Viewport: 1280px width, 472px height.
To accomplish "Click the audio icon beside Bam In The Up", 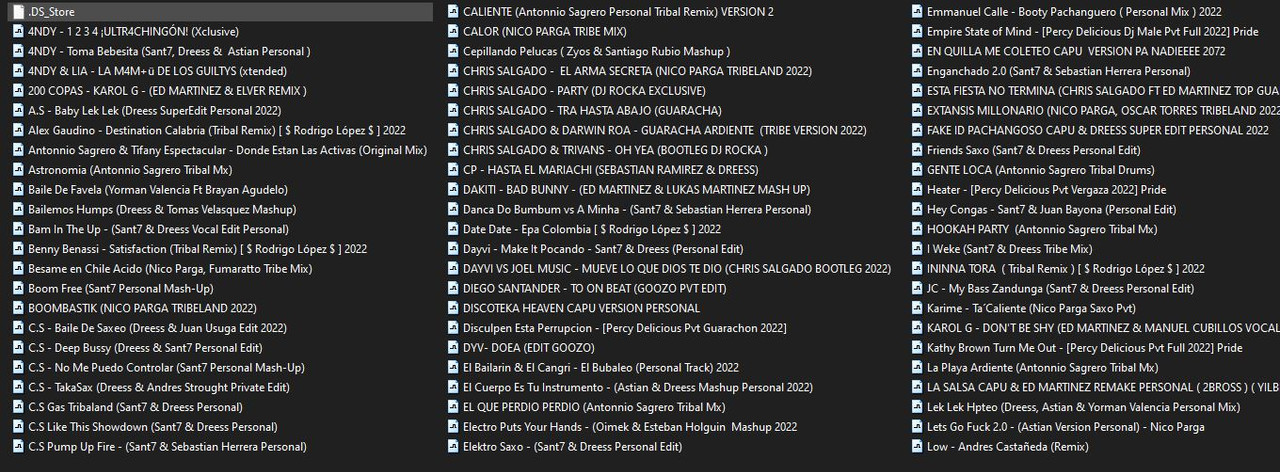I will tap(18, 229).
